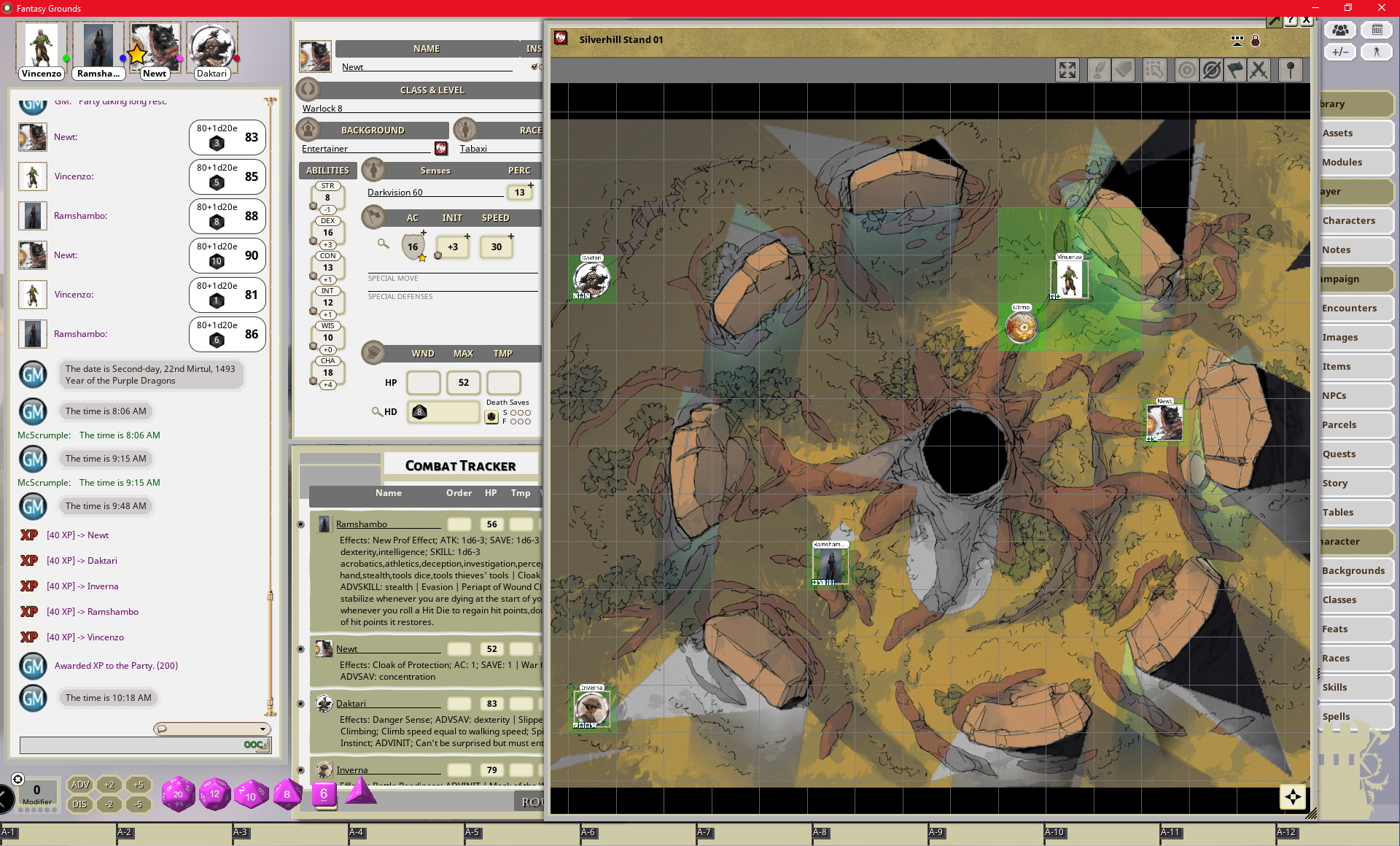Click the HP wounds field

coord(423,382)
